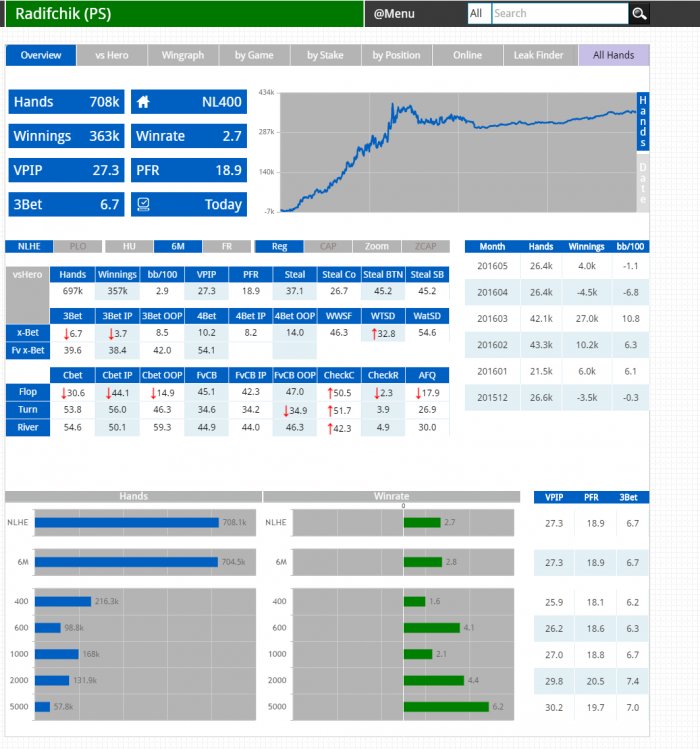Click the calendar check icon beside Today

(x=143, y=204)
